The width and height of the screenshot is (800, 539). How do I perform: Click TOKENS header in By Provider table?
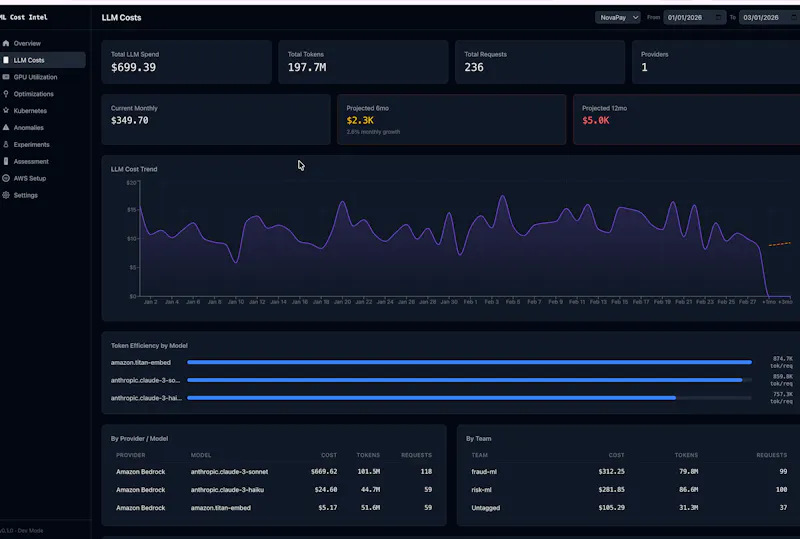[x=368, y=455]
